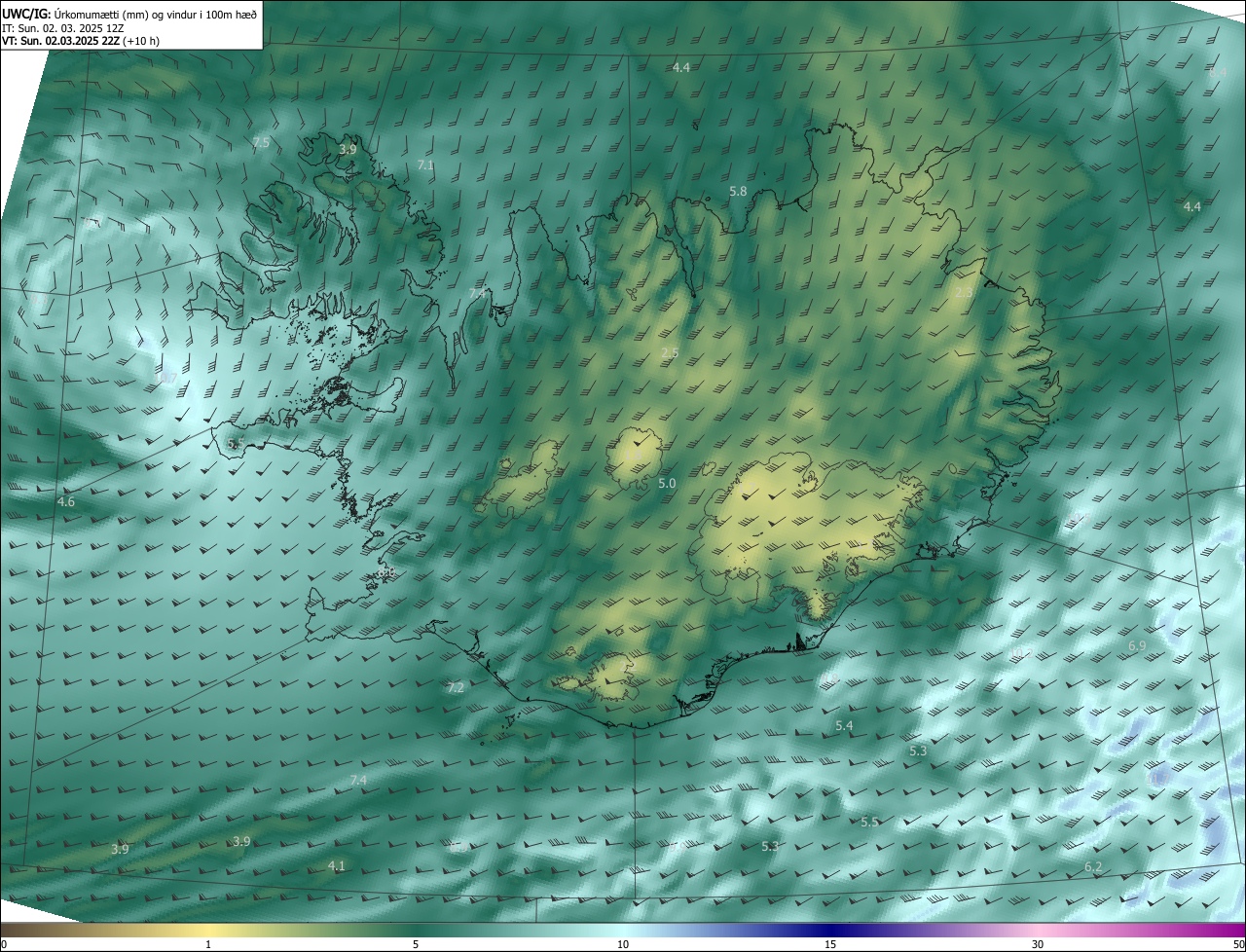Click the 5.4 value label on the map
This screenshot has width=1246, height=952.
tap(844, 726)
